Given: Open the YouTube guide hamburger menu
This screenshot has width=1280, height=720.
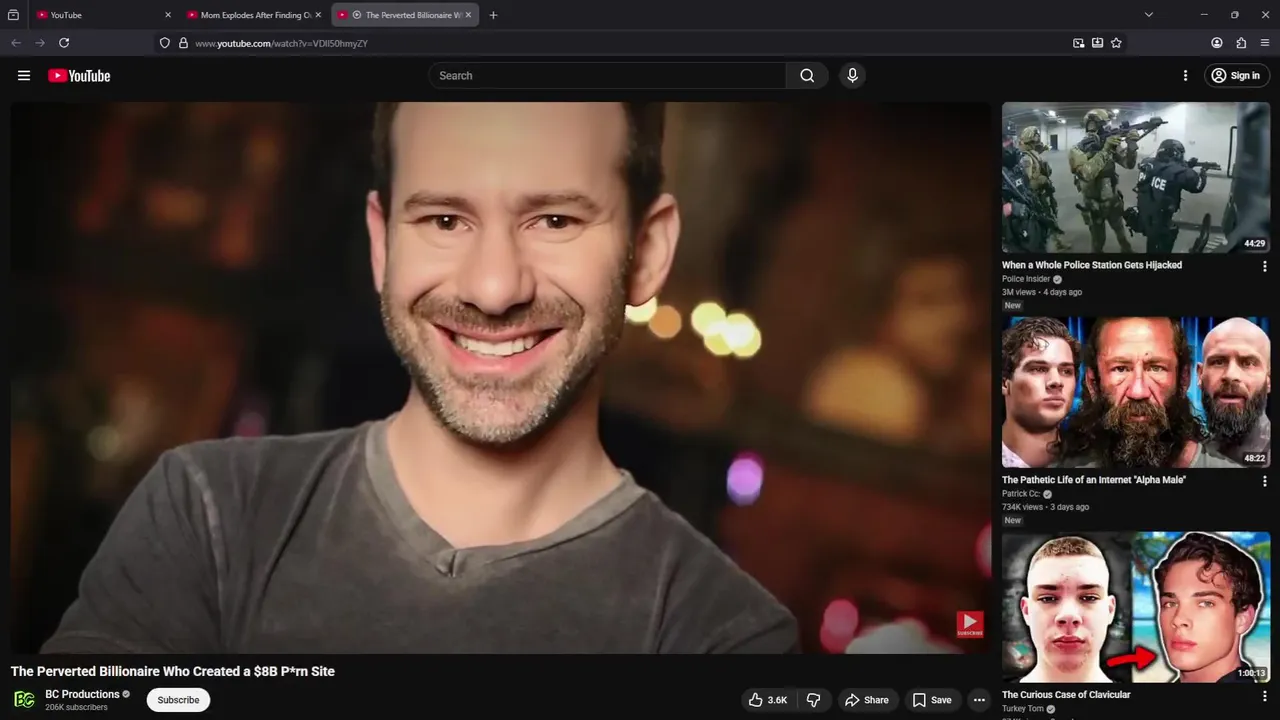Looking at the screenshot, I should (24, 76).
